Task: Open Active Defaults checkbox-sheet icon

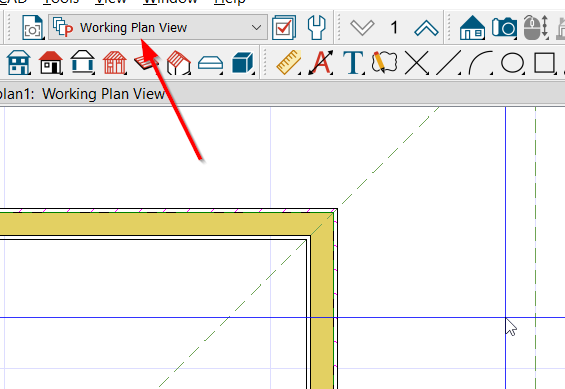Action: tap(284, 27)
